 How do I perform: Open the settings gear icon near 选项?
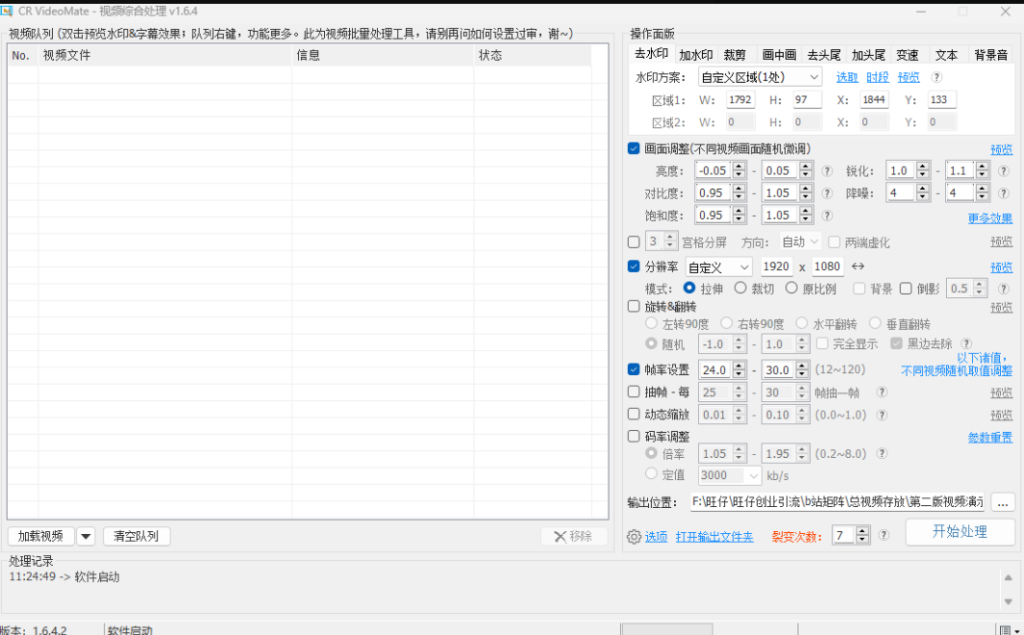click(x=633, y=536)
